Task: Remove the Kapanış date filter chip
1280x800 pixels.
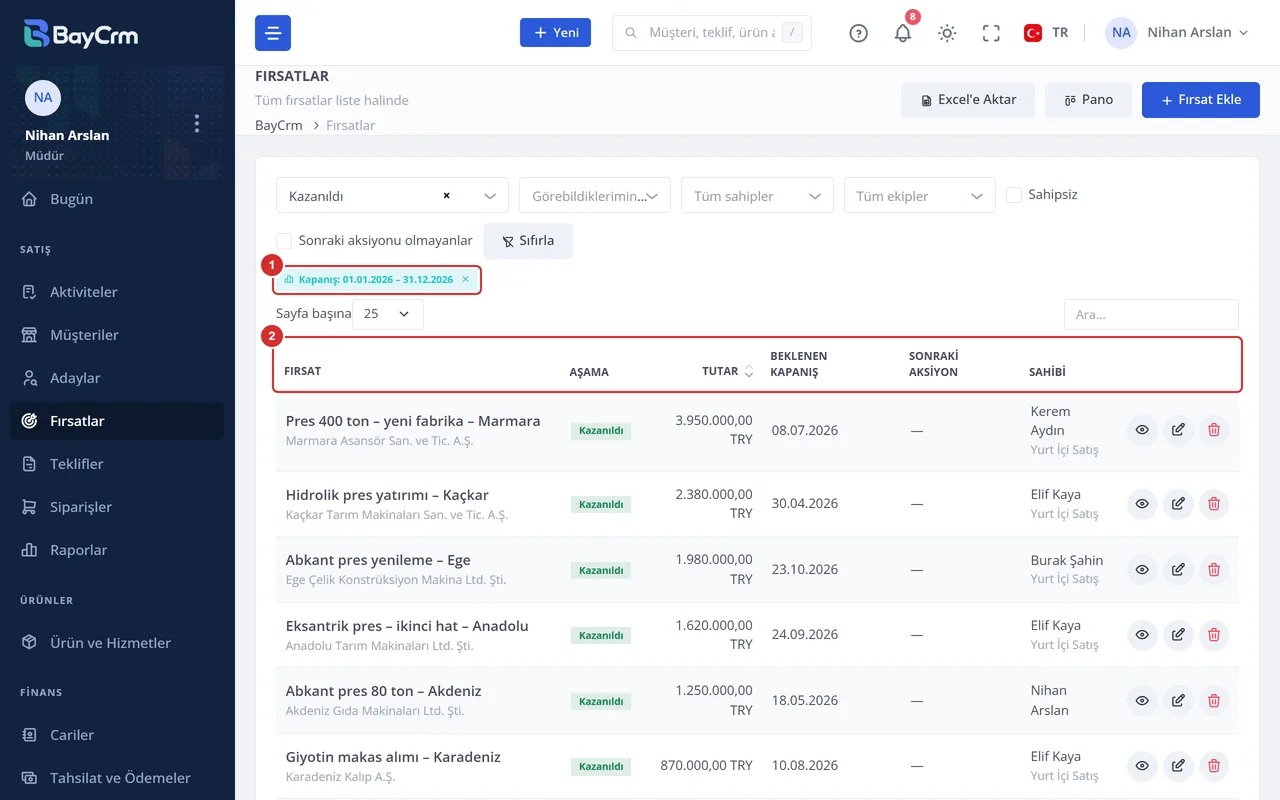Action: pos(465,280)
